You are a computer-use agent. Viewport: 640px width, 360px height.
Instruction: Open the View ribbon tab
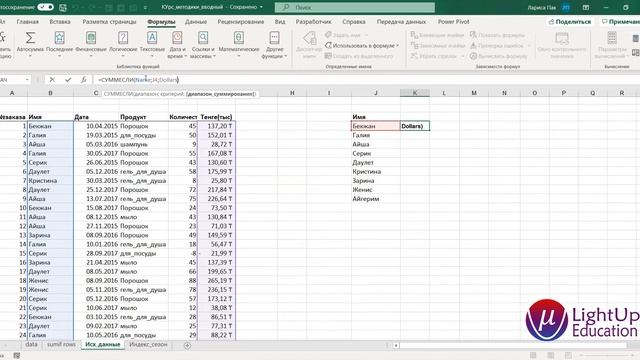click(x=280, y=22)
